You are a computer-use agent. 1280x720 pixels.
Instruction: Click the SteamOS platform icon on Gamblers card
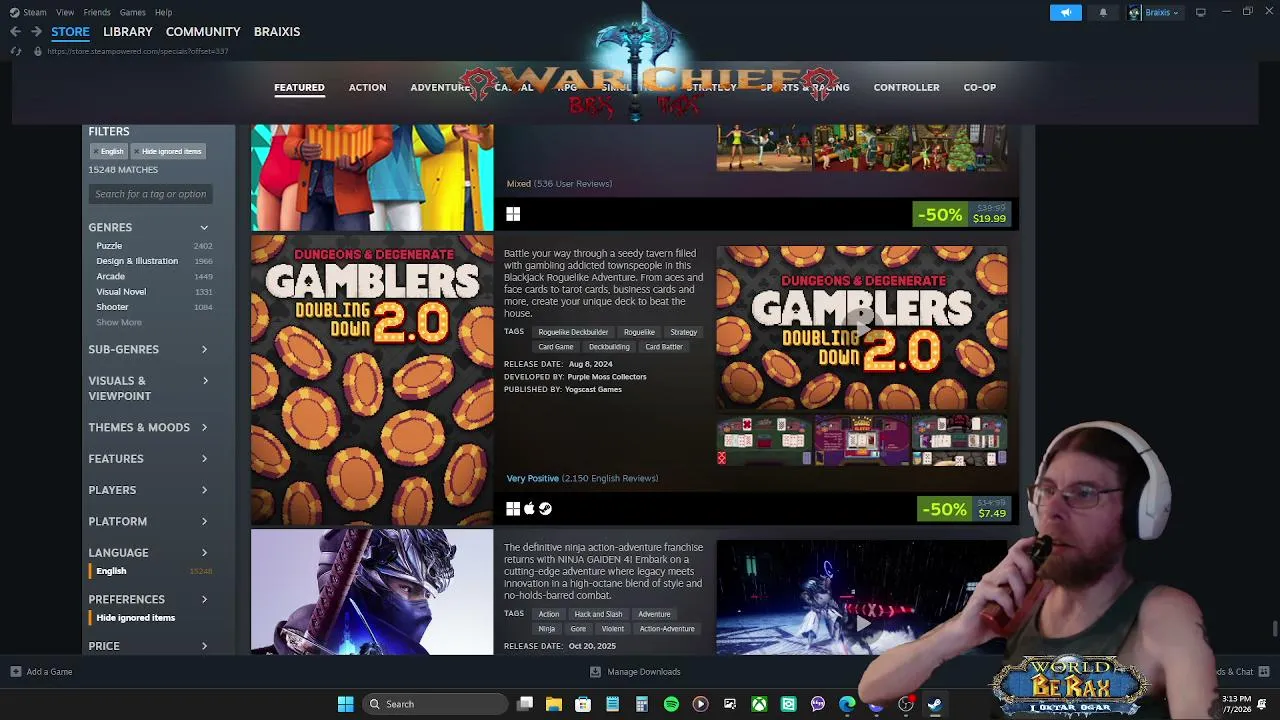(545, 509)
